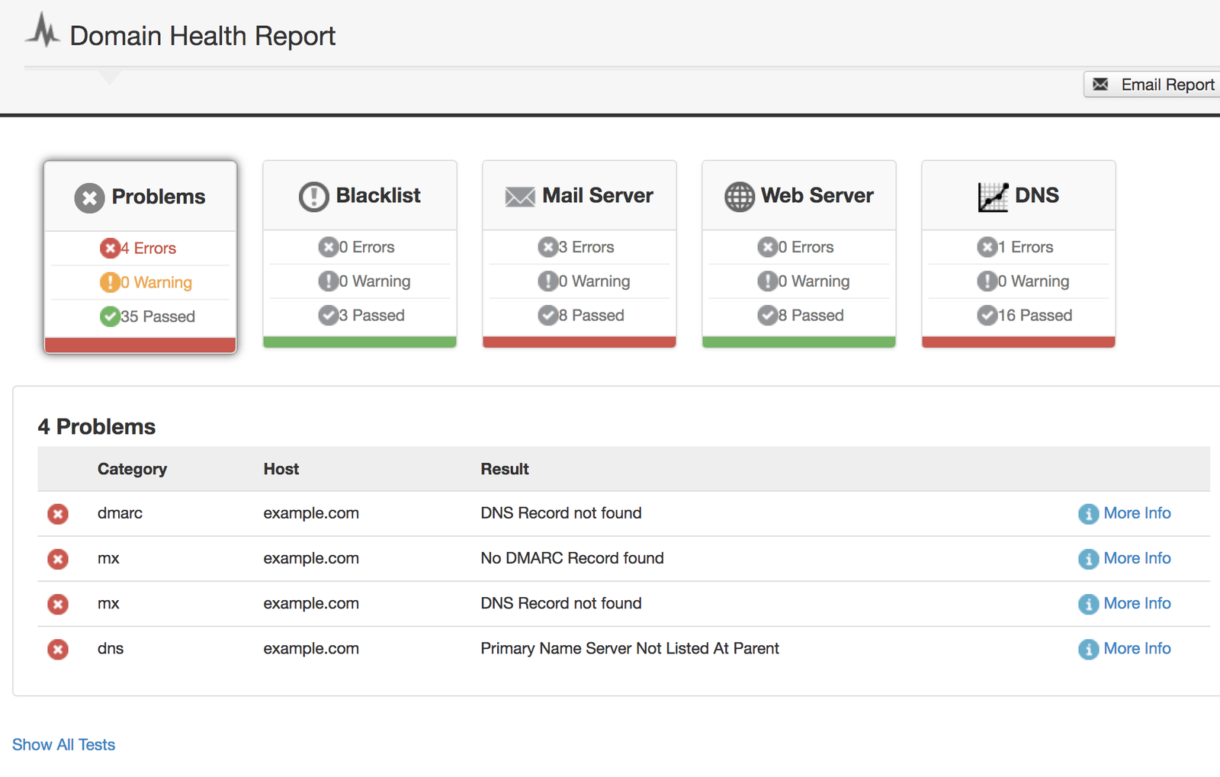The height and width of the screenshot is (777, 1220).
Task: Switch to the Blacklist summary tab
Action: coord(360,196)
